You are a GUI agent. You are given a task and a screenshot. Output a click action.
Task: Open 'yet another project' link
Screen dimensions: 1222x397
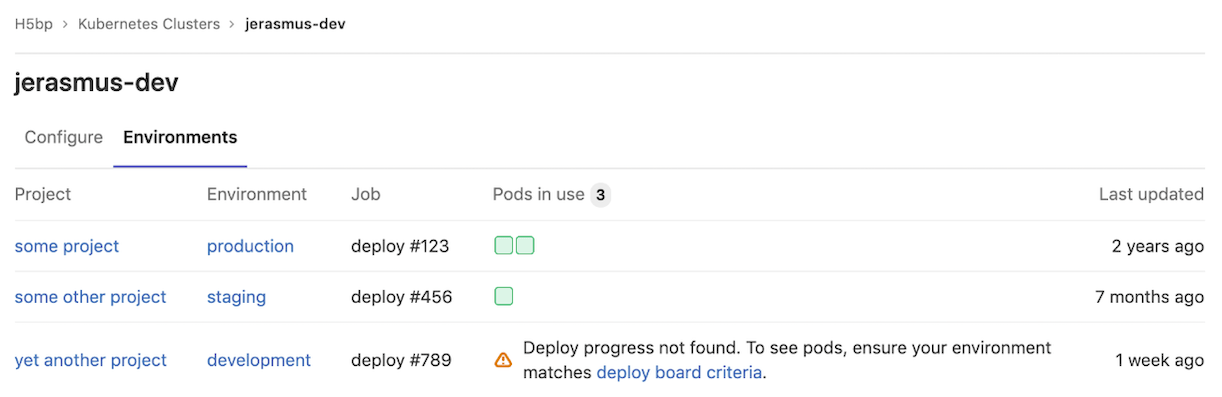pyautogui.click(x=91, y=360)
